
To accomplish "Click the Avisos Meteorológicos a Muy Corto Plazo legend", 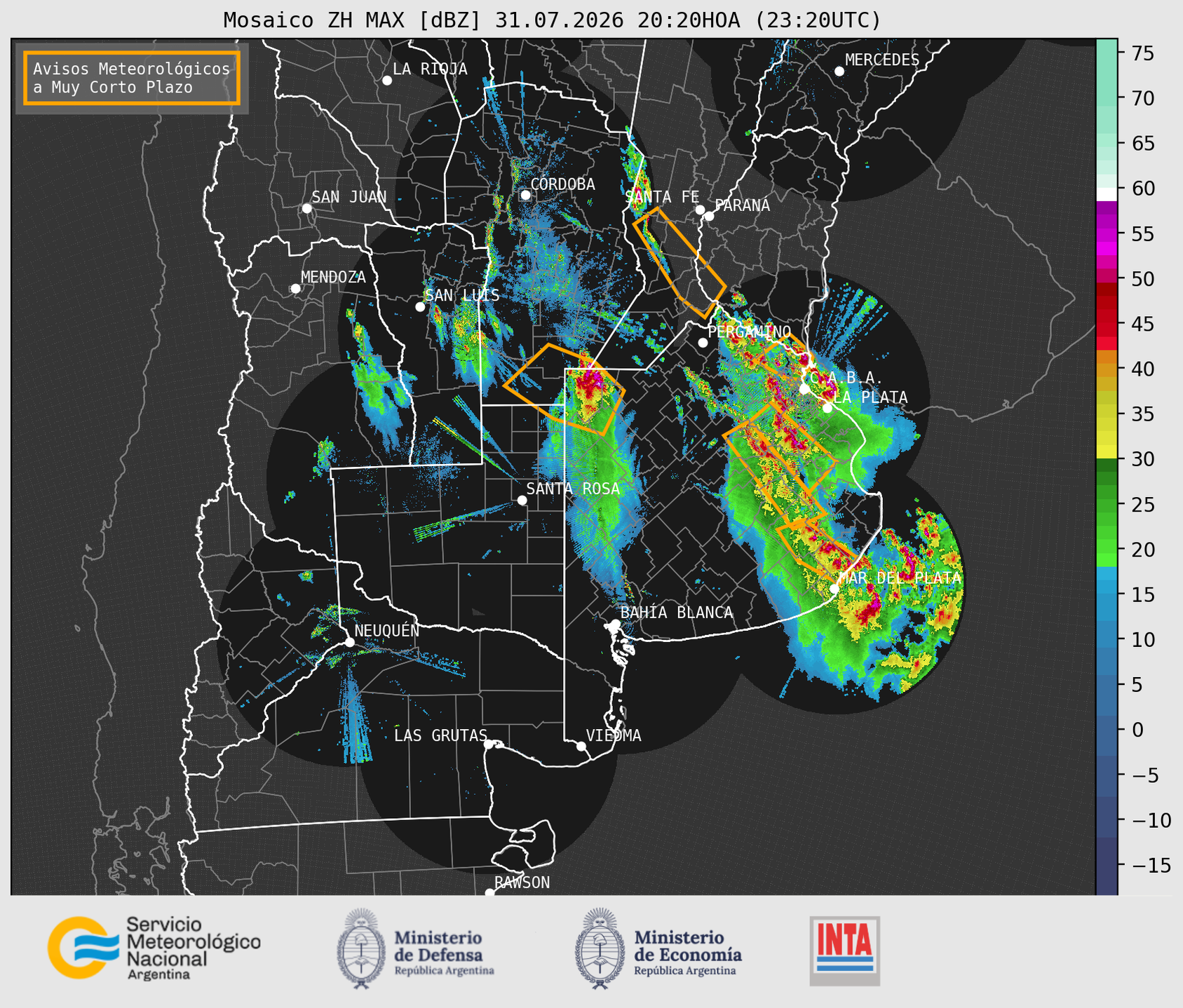I will tap(132, 78).
